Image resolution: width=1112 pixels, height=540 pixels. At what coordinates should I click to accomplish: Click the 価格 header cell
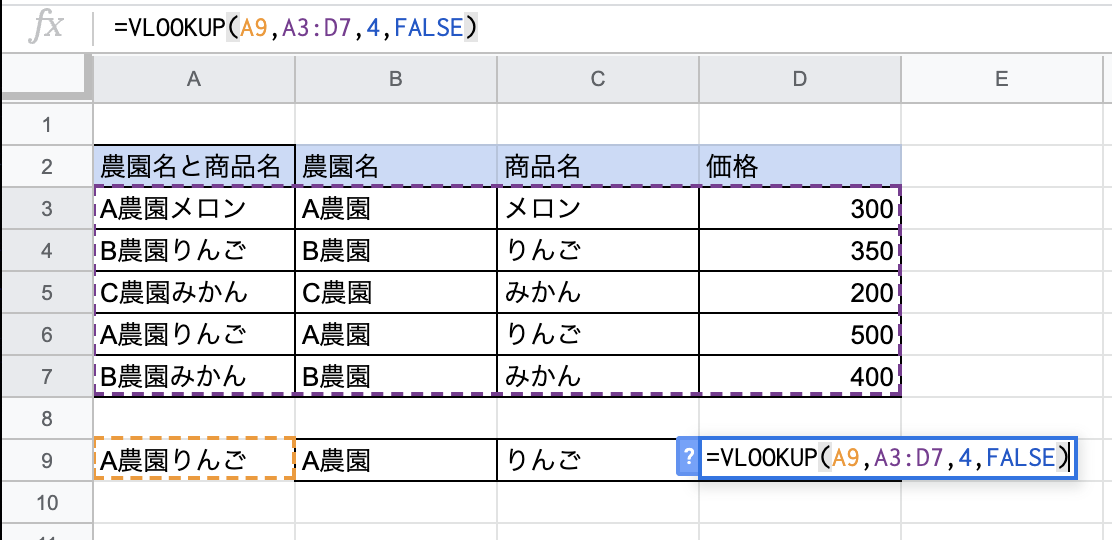800,167
